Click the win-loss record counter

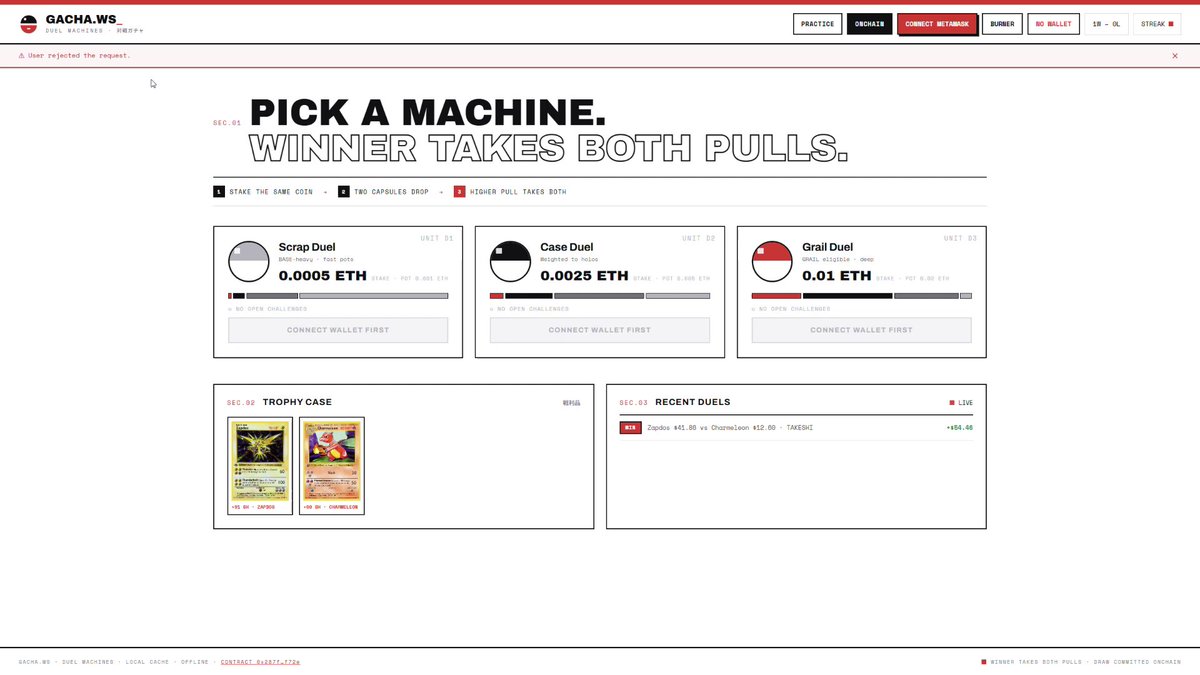pos(1106,24)
